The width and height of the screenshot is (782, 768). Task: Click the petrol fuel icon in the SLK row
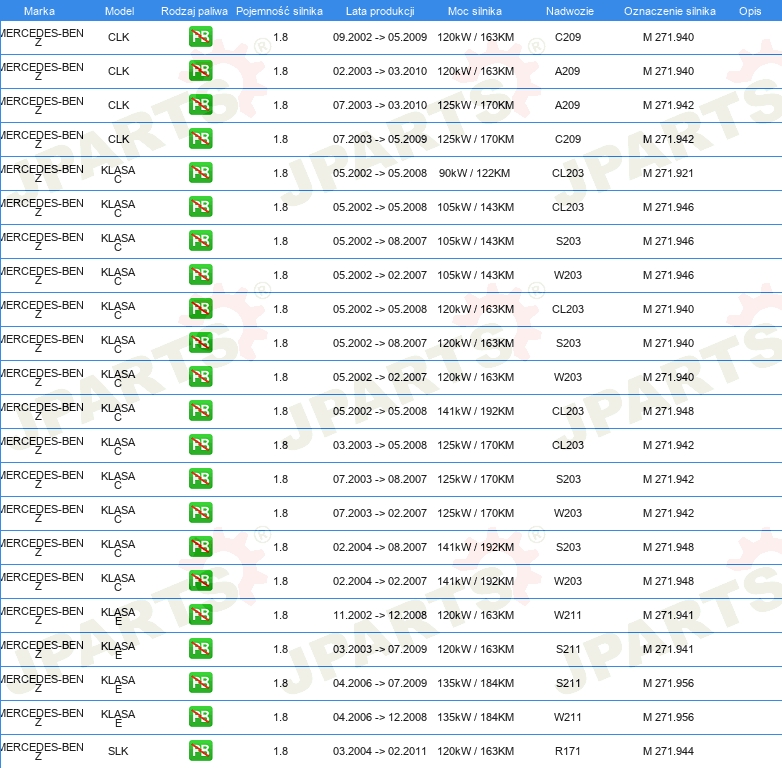(x=200, y=751)
